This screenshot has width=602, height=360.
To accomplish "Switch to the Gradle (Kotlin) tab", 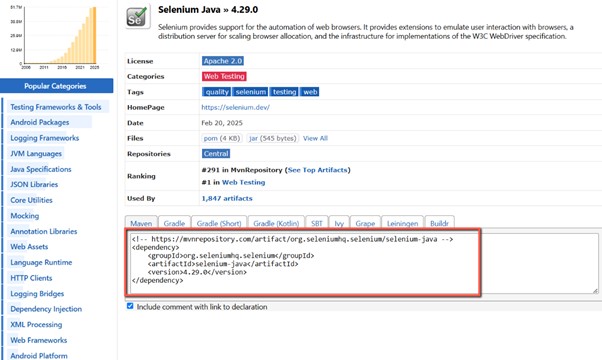I will (276, 223).
